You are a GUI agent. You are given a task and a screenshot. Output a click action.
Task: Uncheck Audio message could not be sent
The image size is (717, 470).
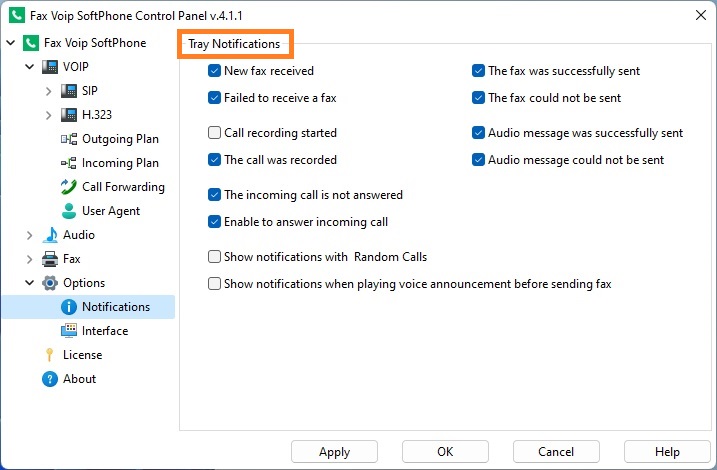478,160
